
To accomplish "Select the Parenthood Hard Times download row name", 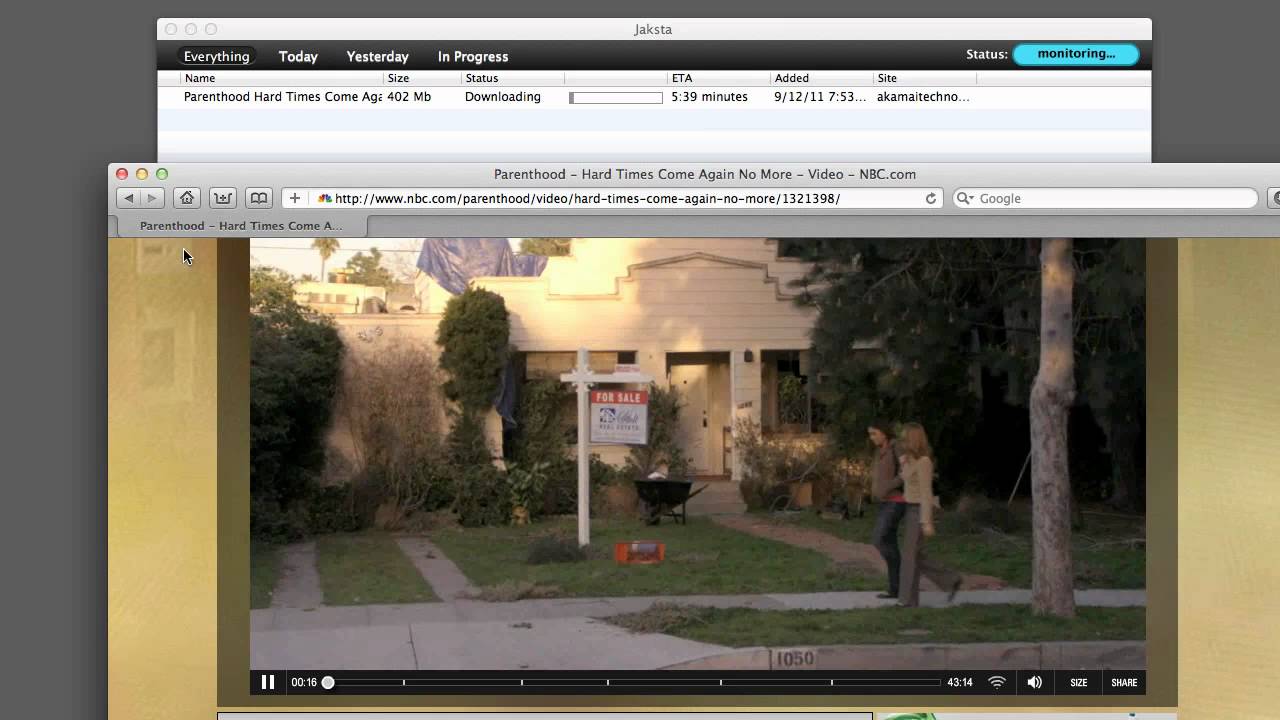I will coord(282,97).
